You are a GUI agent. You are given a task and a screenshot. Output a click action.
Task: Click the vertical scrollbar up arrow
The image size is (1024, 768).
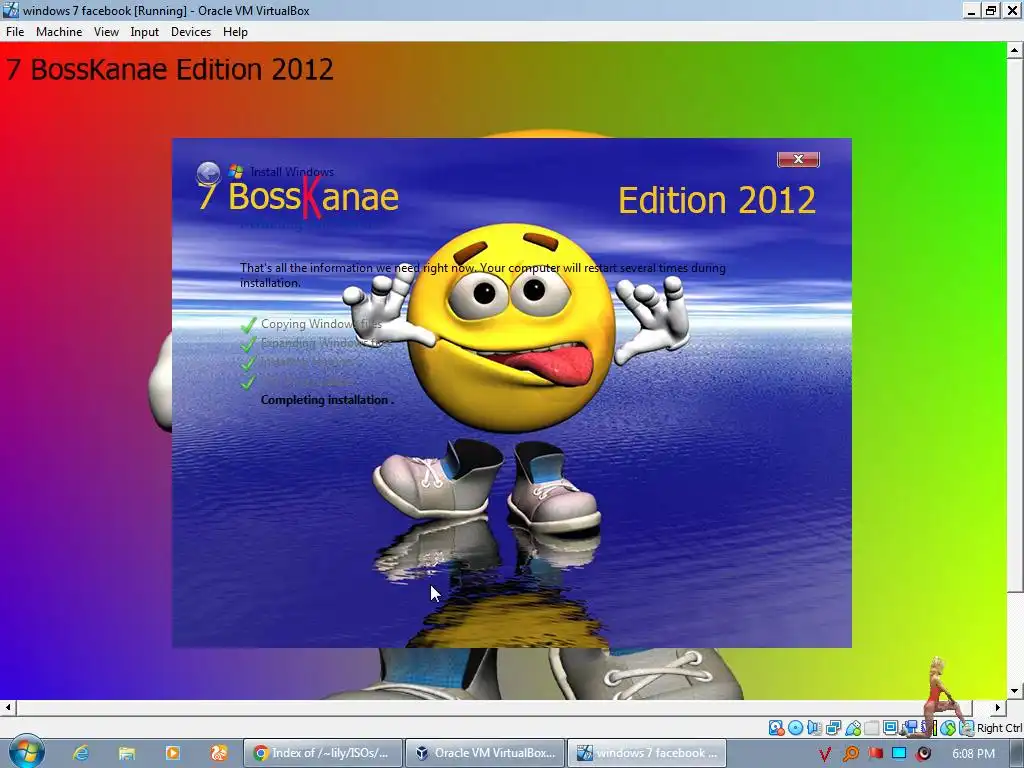(x=1015, y=50)
